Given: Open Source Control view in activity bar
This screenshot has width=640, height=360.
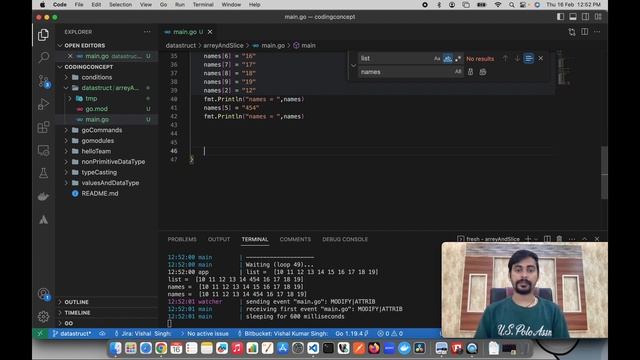Looking at the screenshot, I should click(43, 80).
